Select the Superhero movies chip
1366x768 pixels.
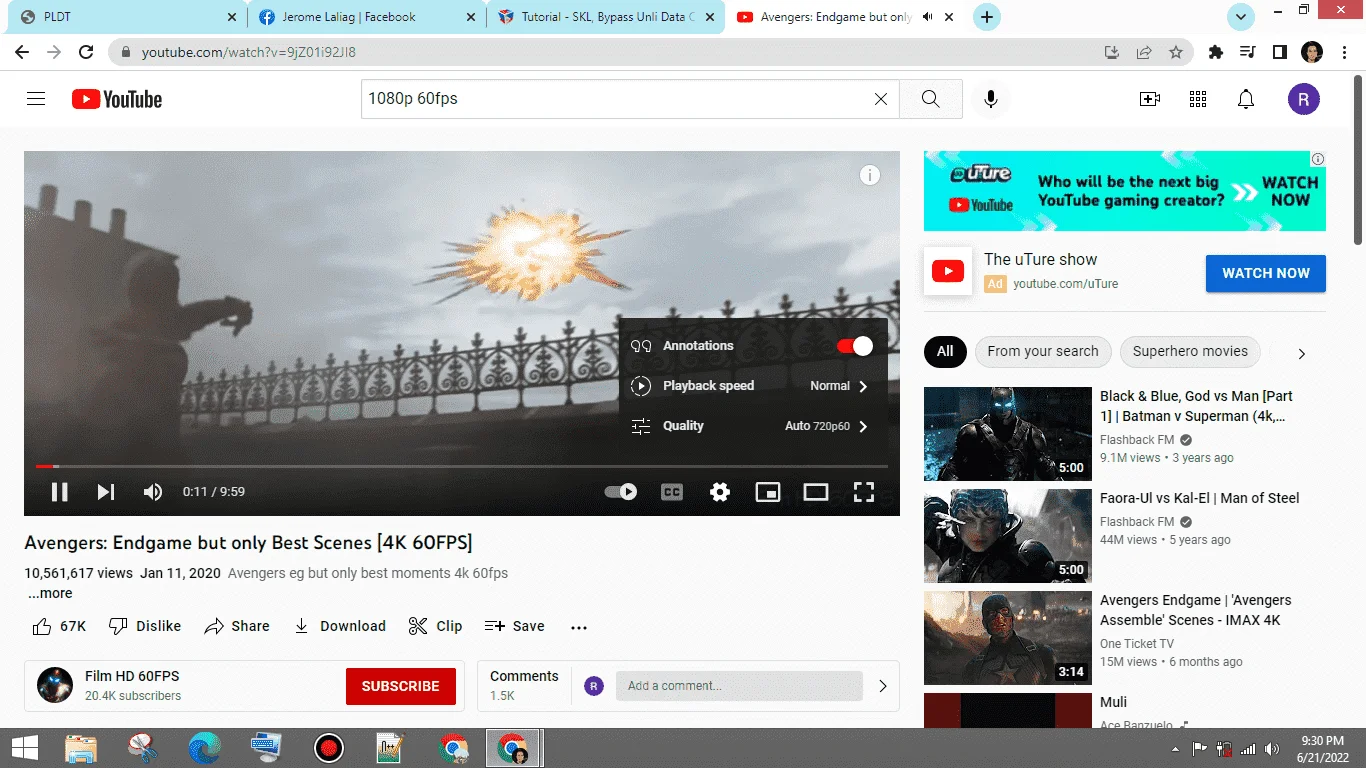1190,351
